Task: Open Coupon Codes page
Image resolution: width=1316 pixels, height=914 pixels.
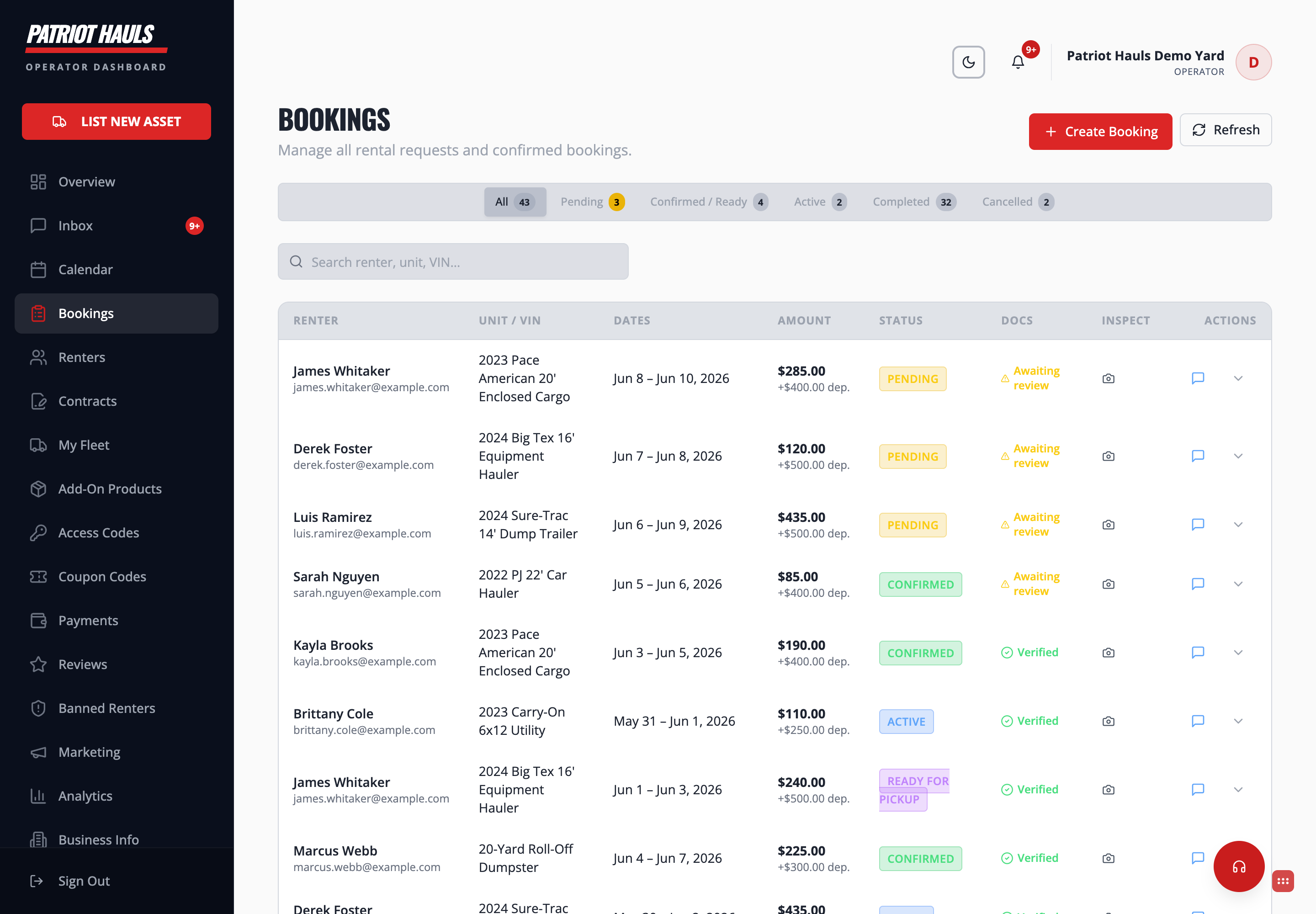Action: [x=116, y=577]
